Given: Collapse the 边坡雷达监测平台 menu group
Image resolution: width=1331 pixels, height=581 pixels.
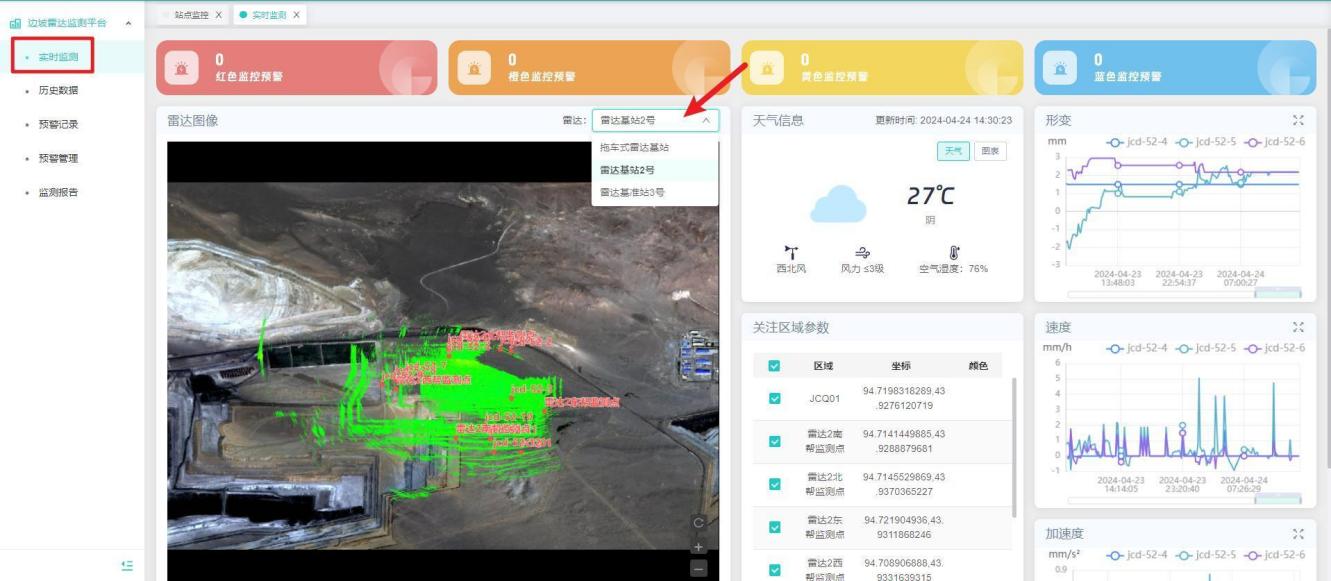Looking at the screenshot, I should (x=128, y=23).
